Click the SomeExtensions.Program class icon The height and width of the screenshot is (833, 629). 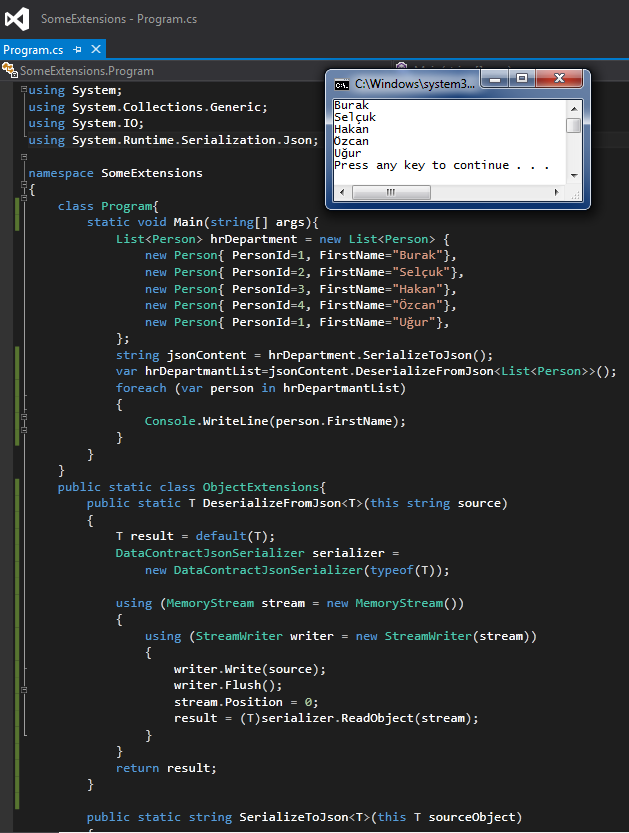(10, 71)
